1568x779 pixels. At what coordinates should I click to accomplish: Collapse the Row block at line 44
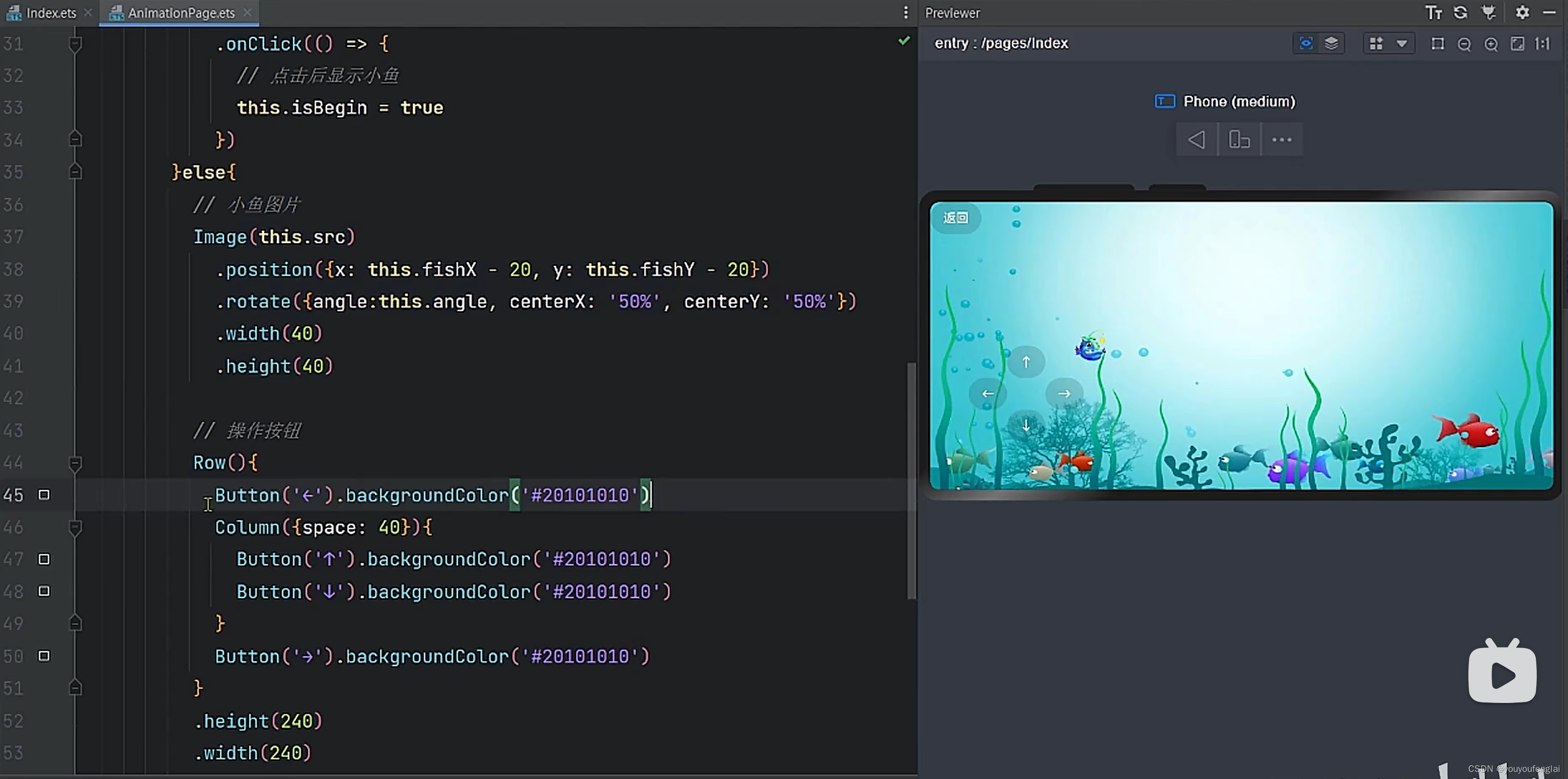click(75, 463)
